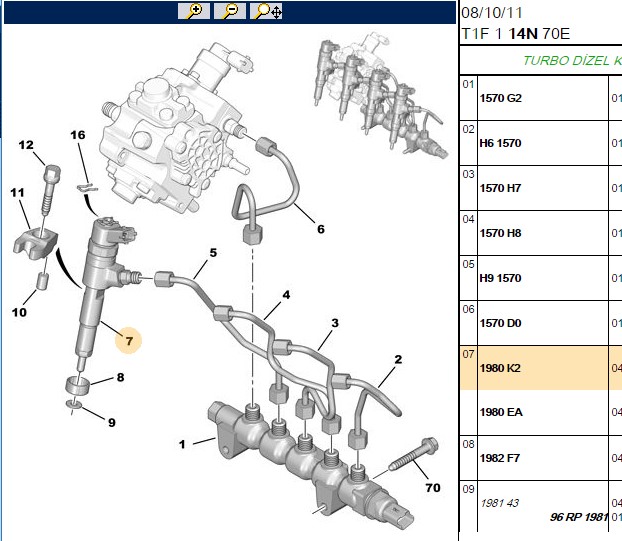Click the T1F 1 14N 70E code
The height and width of the screenshot is (541, 622).
click(x=515, y=34)
